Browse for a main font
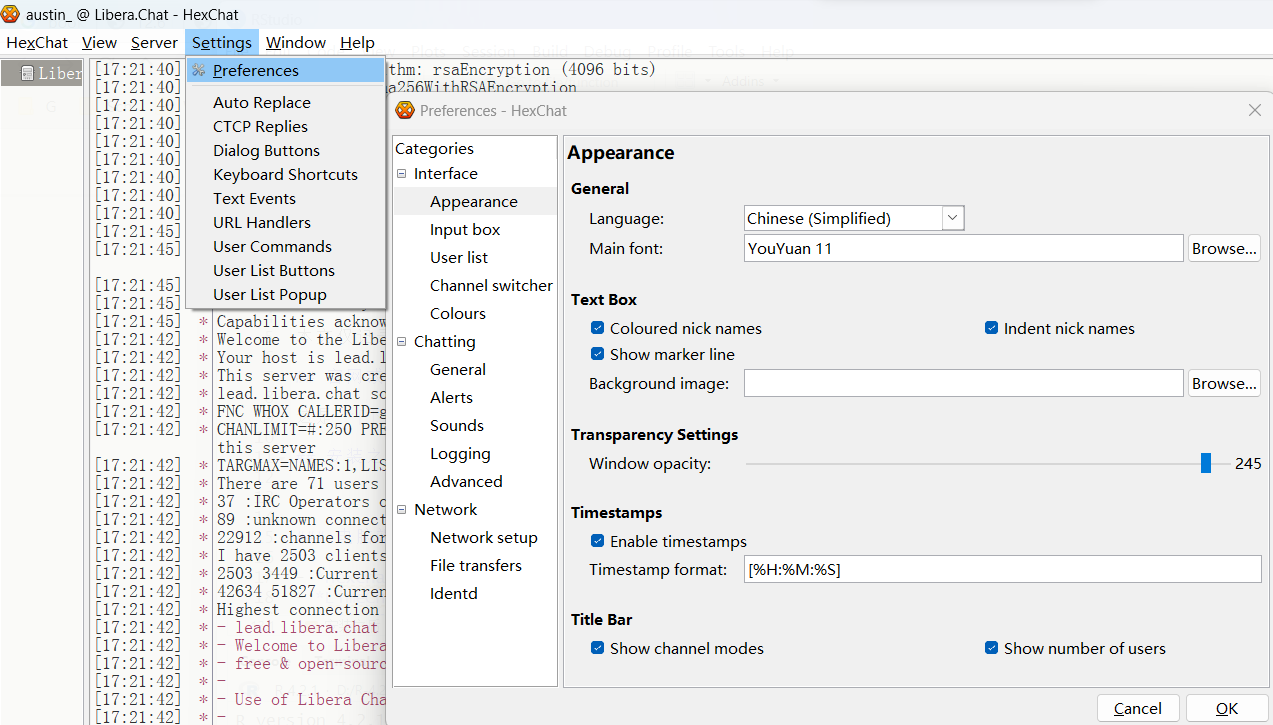Viewport: 1273px width, 725px height. (1223, 248)
